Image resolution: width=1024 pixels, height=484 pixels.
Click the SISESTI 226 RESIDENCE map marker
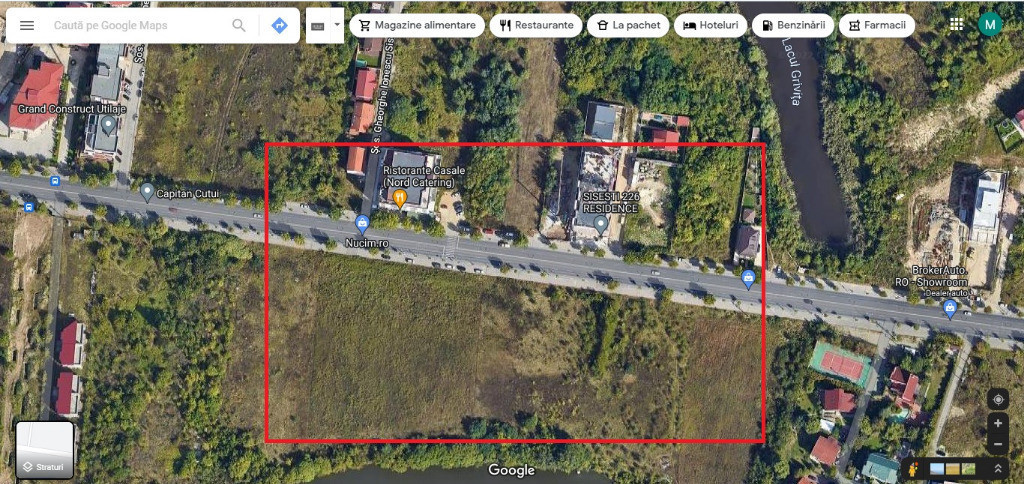pos(601,225)
